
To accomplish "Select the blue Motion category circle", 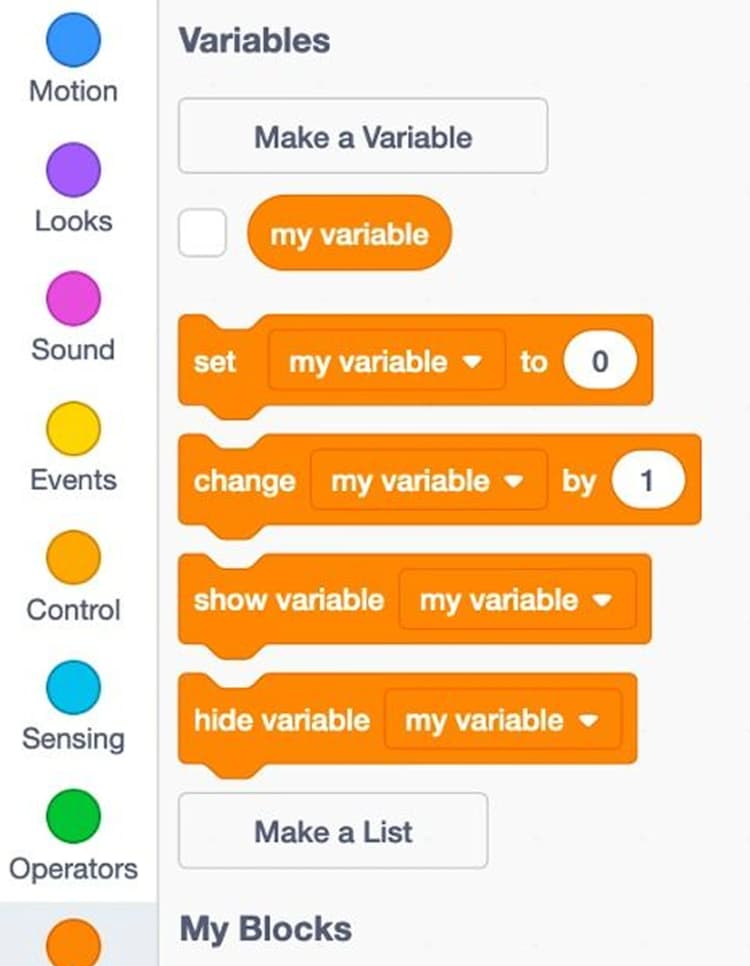I will click(73, 40).
